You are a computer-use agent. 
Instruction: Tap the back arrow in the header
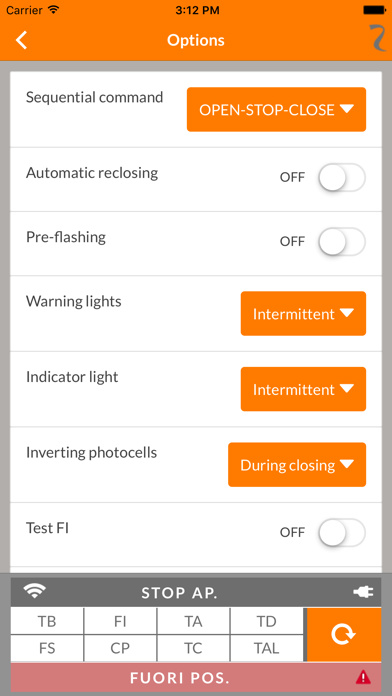pos(21,40)
